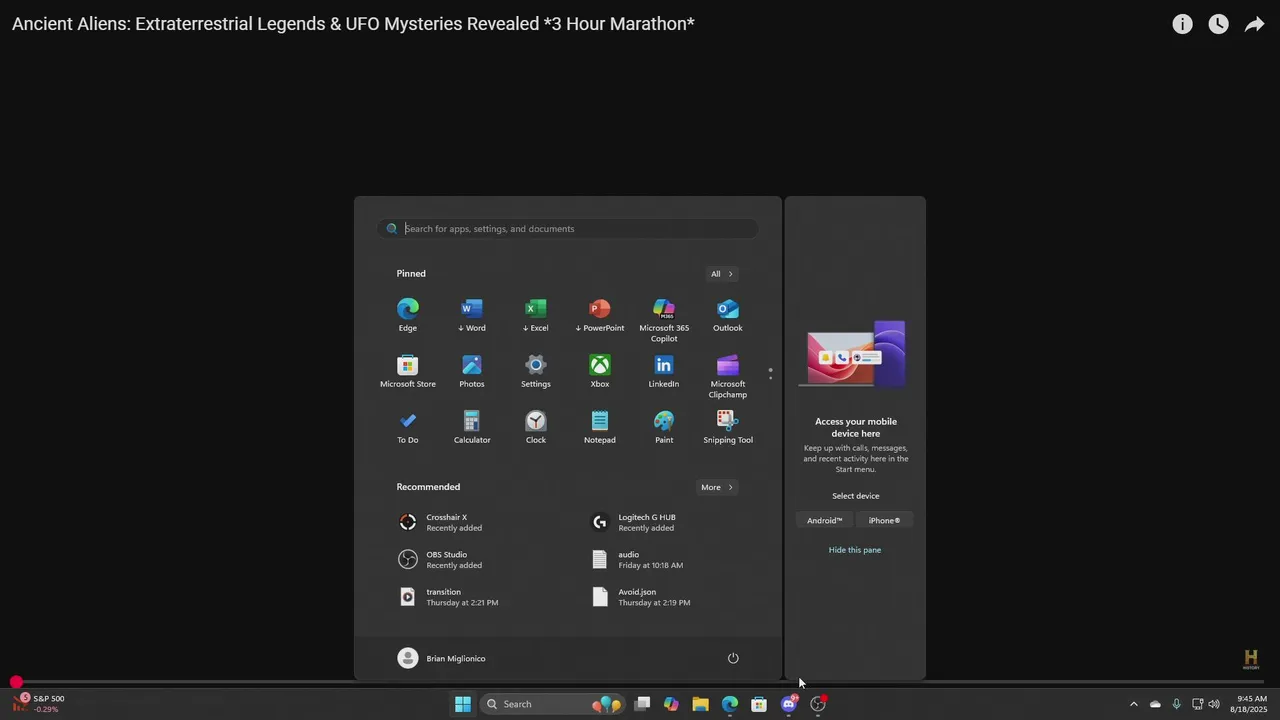Open the OBS Studio taskbar icon

(x=818, y=704)
